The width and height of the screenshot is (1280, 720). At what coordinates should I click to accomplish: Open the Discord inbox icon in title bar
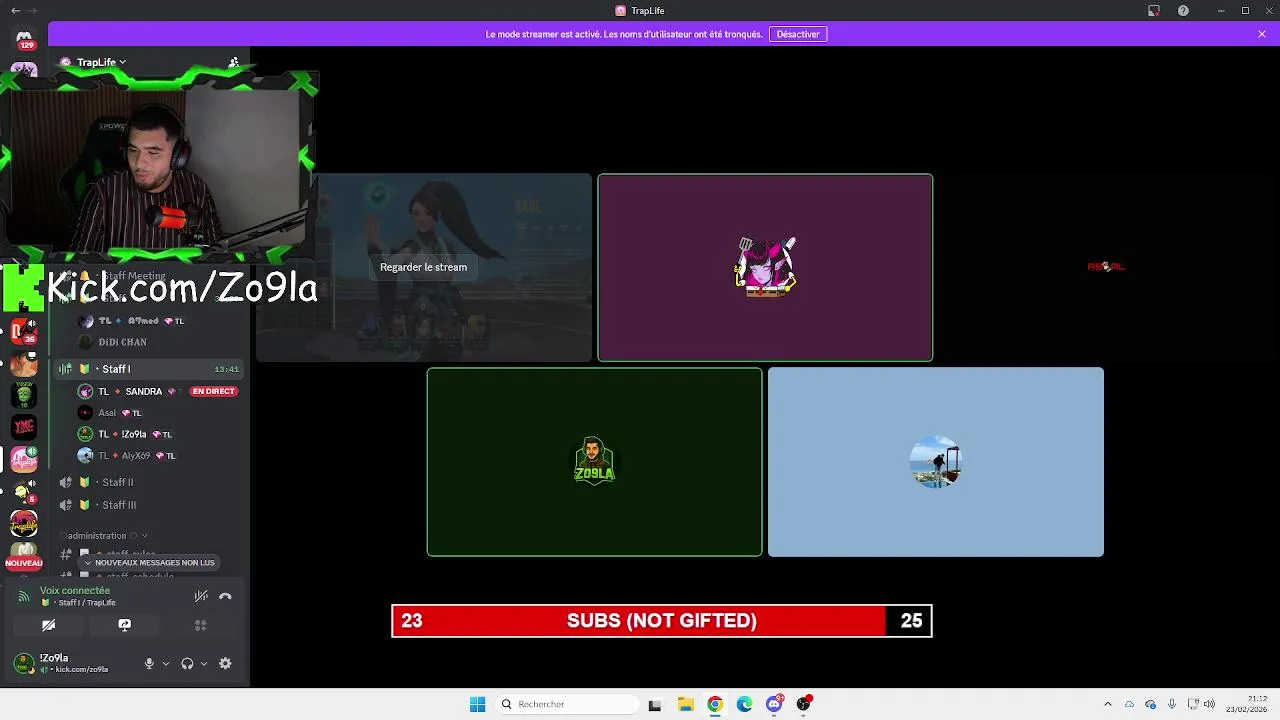pos(1154,10)
